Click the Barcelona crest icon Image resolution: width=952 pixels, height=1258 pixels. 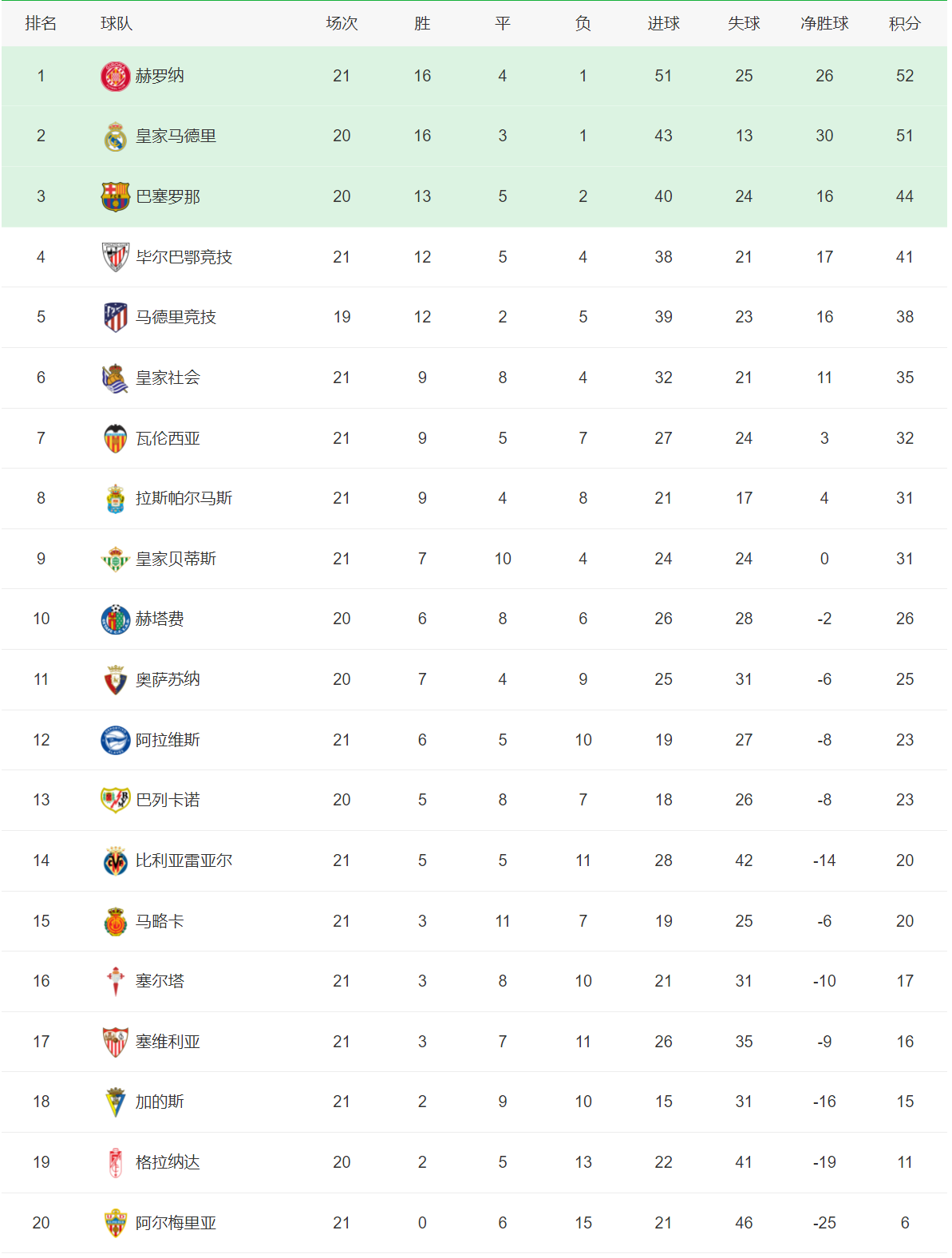click(x=115, y=197)
